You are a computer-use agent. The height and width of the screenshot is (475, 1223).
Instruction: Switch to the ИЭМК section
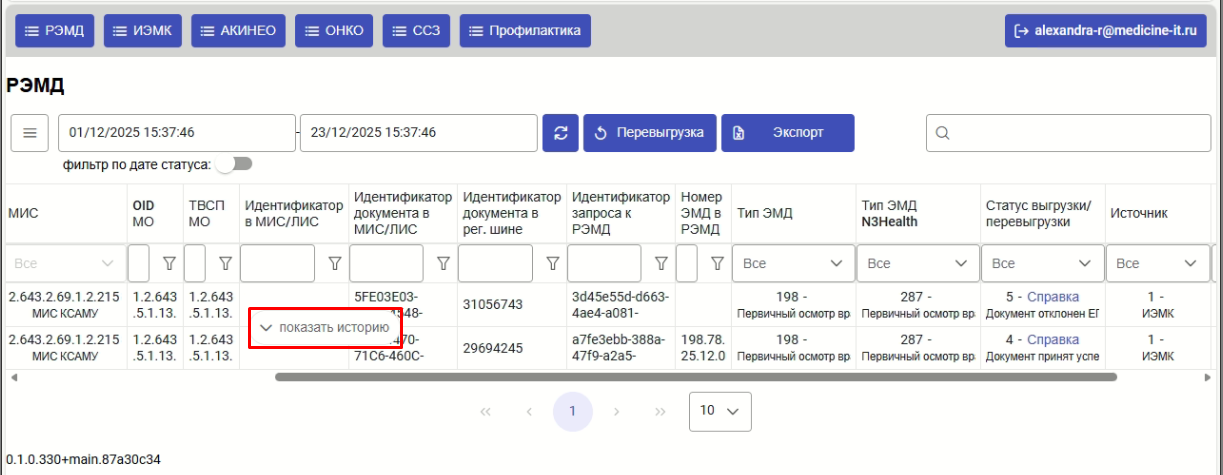pyautogui.click(x=143, y=31)
